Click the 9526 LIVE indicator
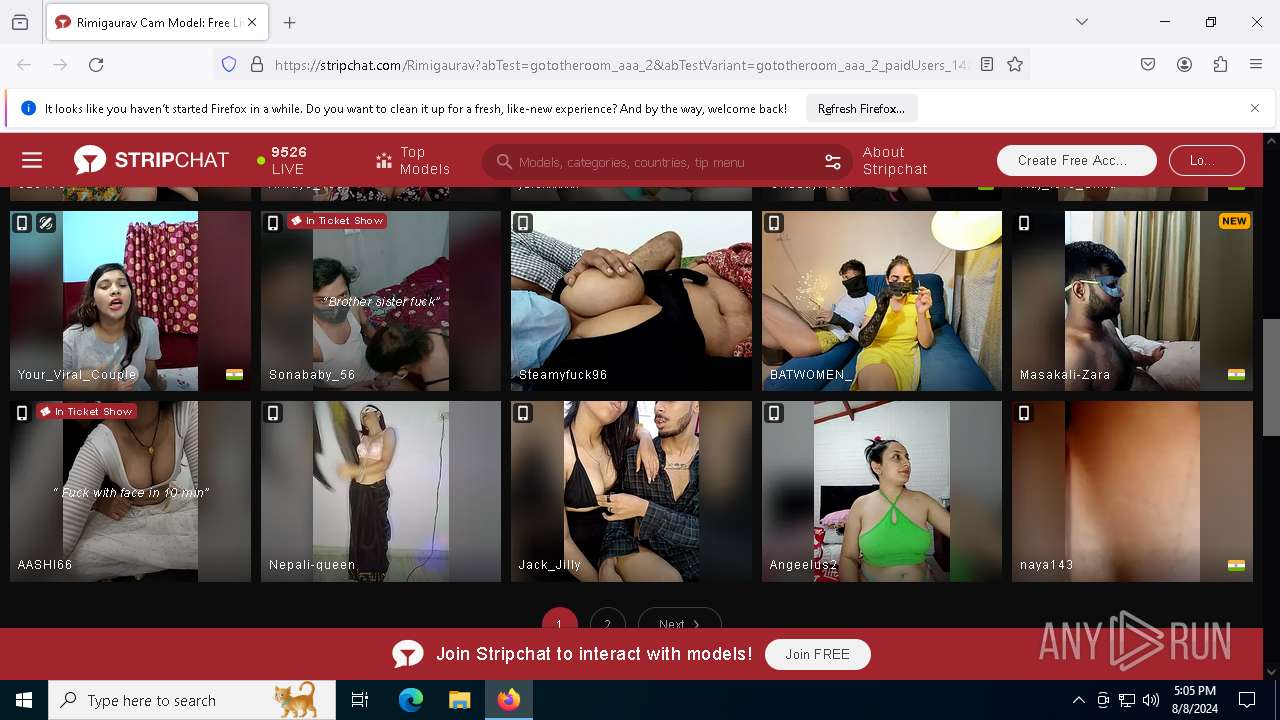The height and width of the screenshot is (720, 1280). [282, 160]
